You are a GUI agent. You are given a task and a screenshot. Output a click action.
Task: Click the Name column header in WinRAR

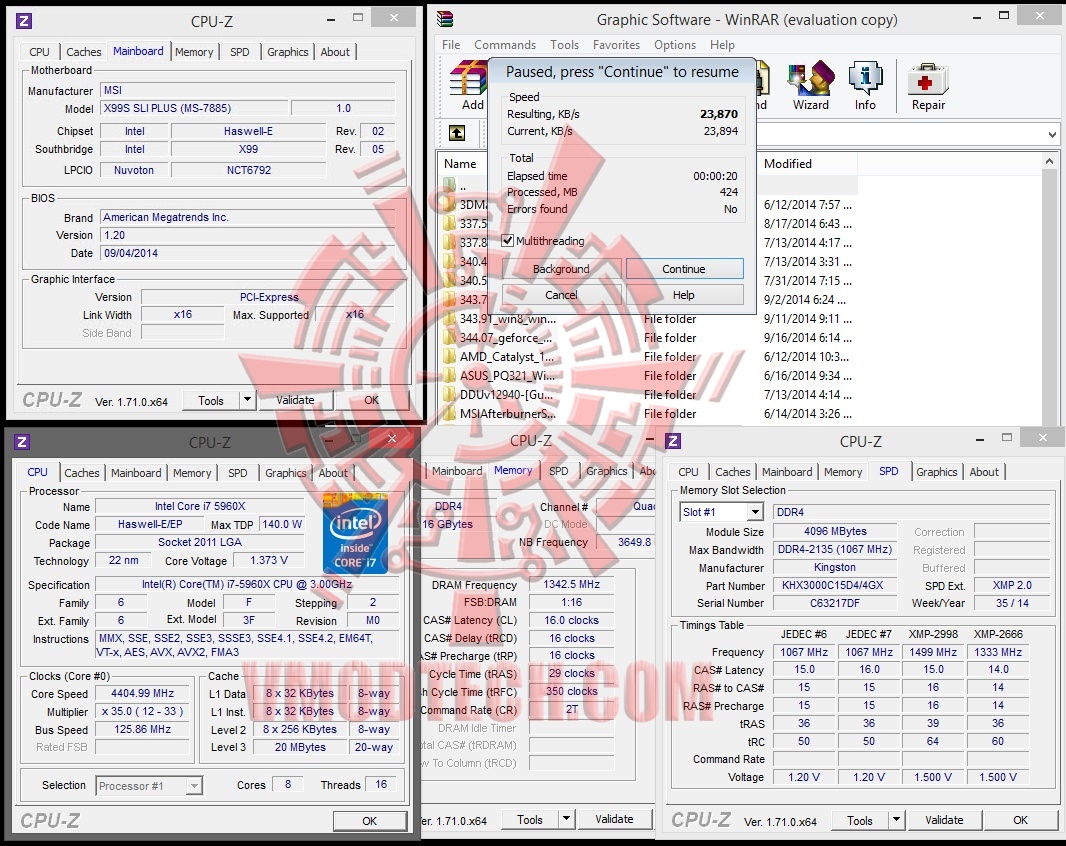pyautogui.click(x=462, y=163)
